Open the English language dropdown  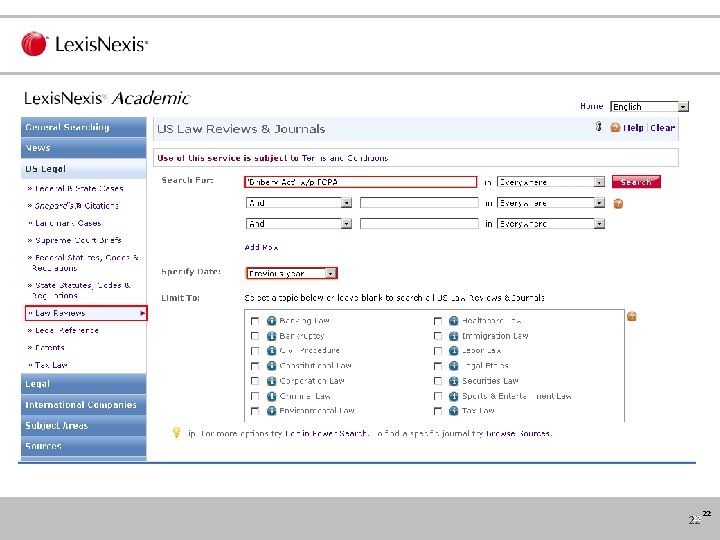[x=649, y=107]
